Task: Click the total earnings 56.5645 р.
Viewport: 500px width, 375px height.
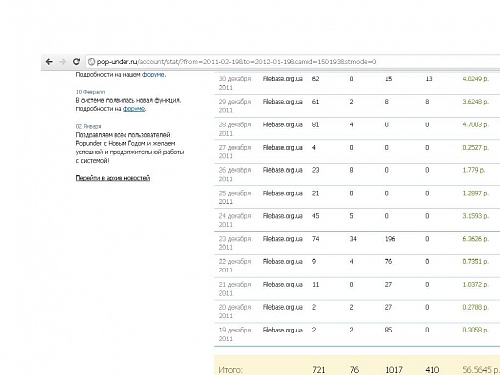Action: click(x=481, y=370)
